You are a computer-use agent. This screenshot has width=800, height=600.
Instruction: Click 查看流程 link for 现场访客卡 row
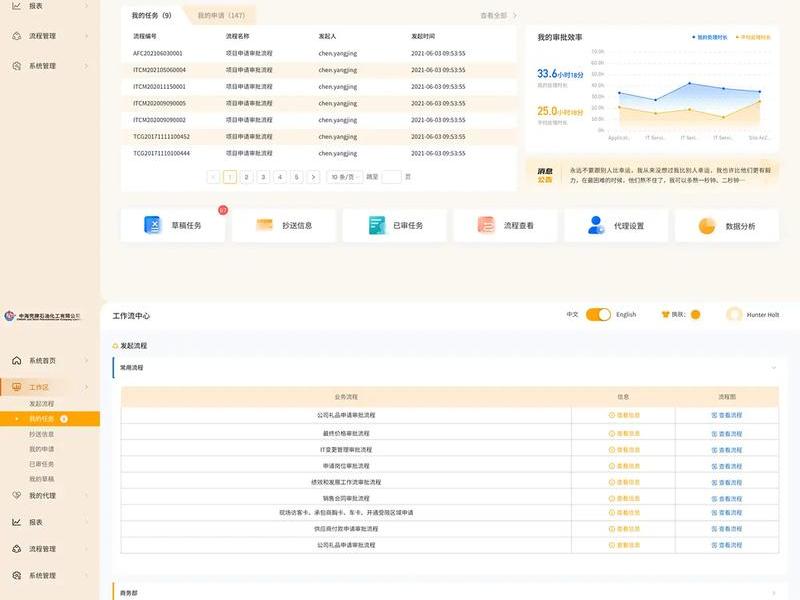pyautogui.click(x=727, y=513)
